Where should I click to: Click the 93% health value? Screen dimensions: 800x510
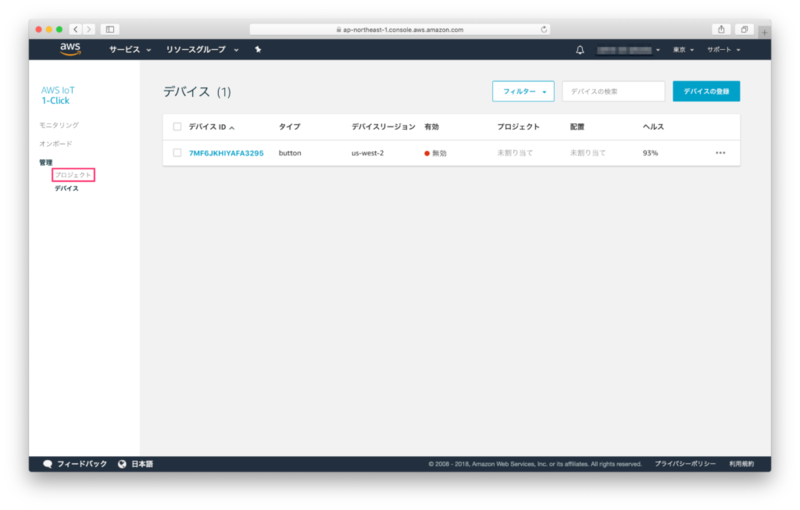click(x=650, y=153)
